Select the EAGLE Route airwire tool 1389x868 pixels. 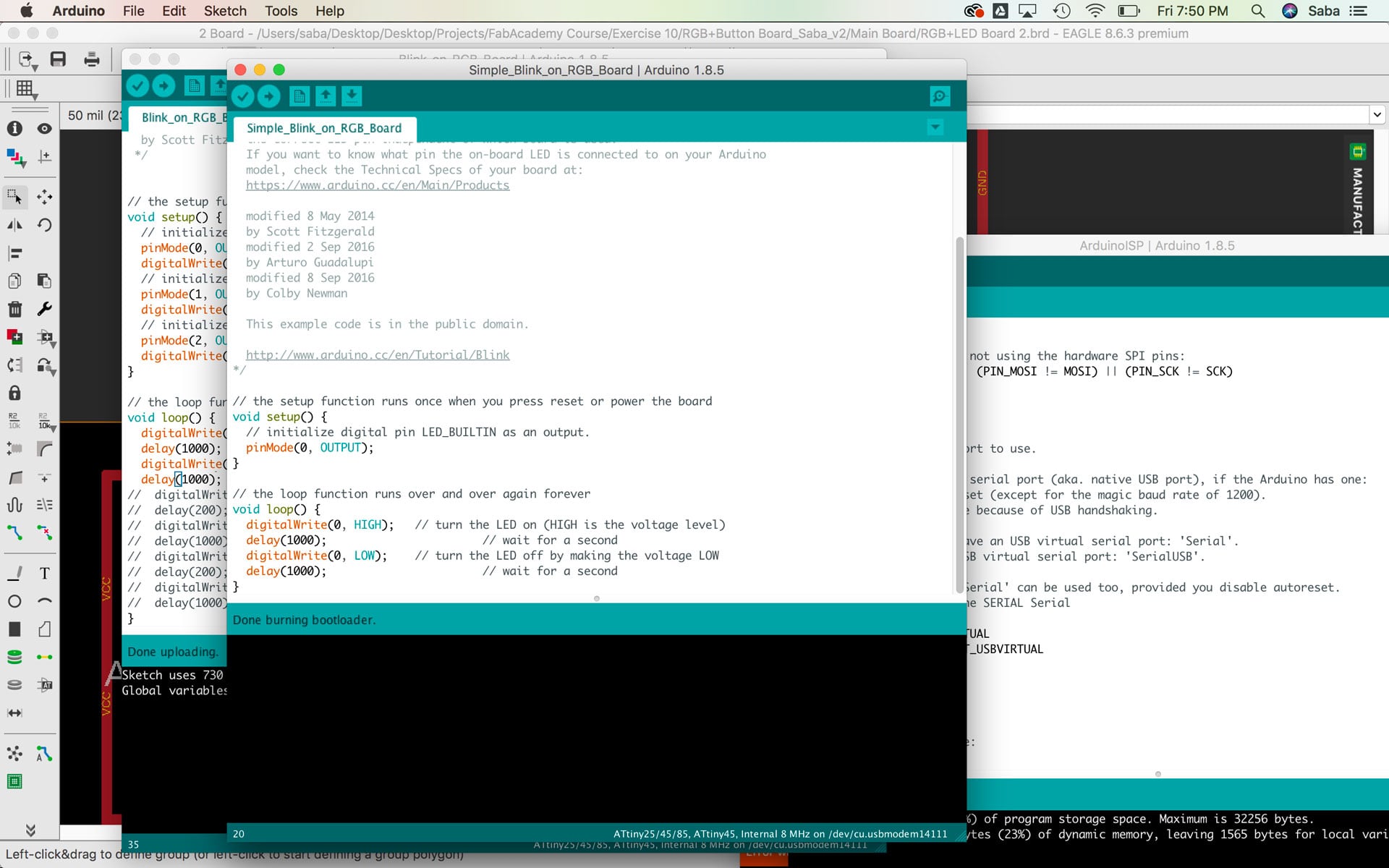pos(14,533)
